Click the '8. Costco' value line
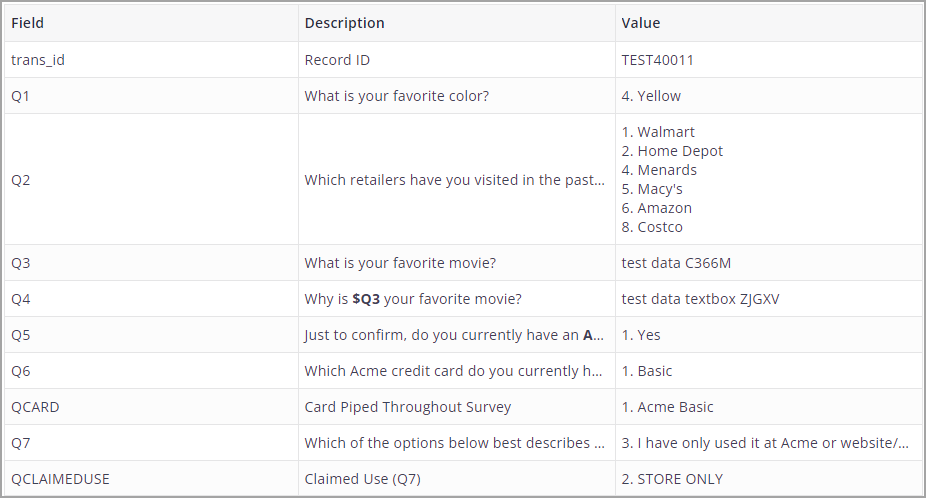Image resolution: width=926 pixels, height=498 pixels. pos(652,227)
